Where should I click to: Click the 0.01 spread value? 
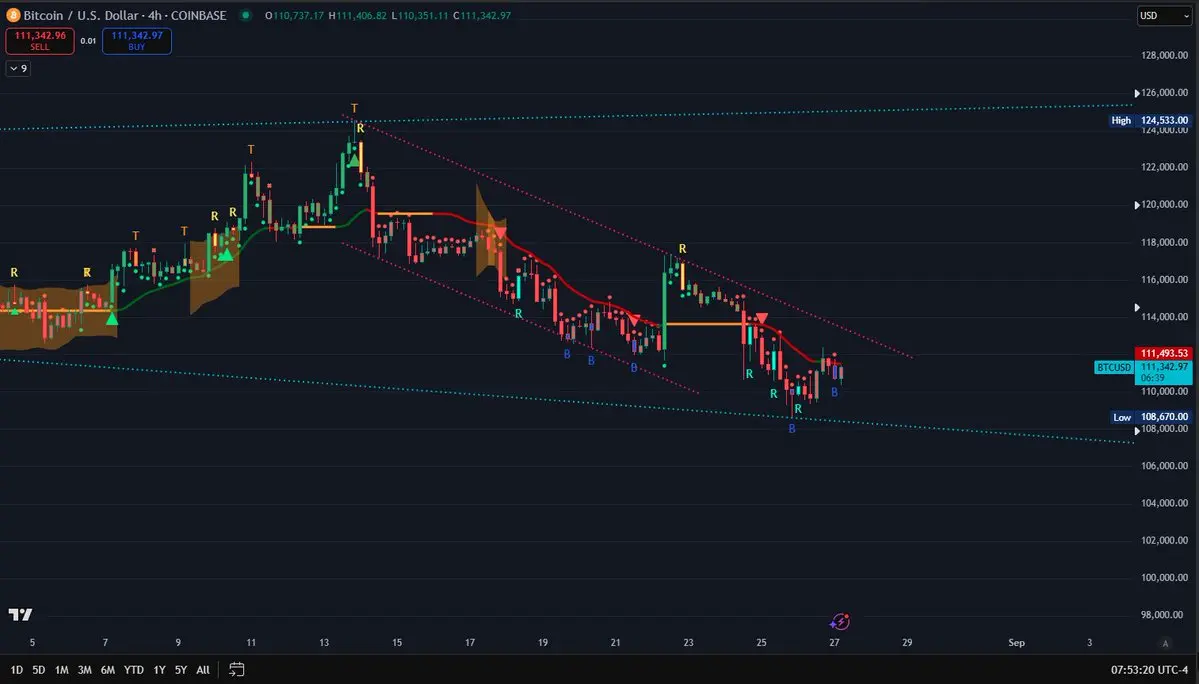pyautogui.click(x=89, y=41)
